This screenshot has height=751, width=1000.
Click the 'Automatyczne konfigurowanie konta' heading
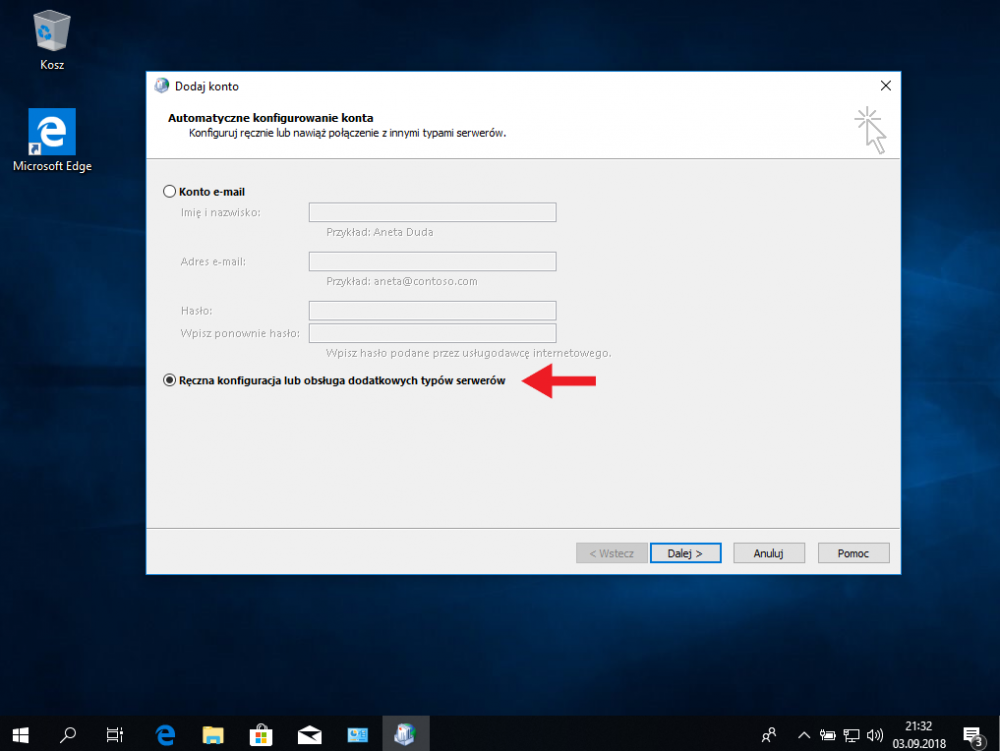270,118
